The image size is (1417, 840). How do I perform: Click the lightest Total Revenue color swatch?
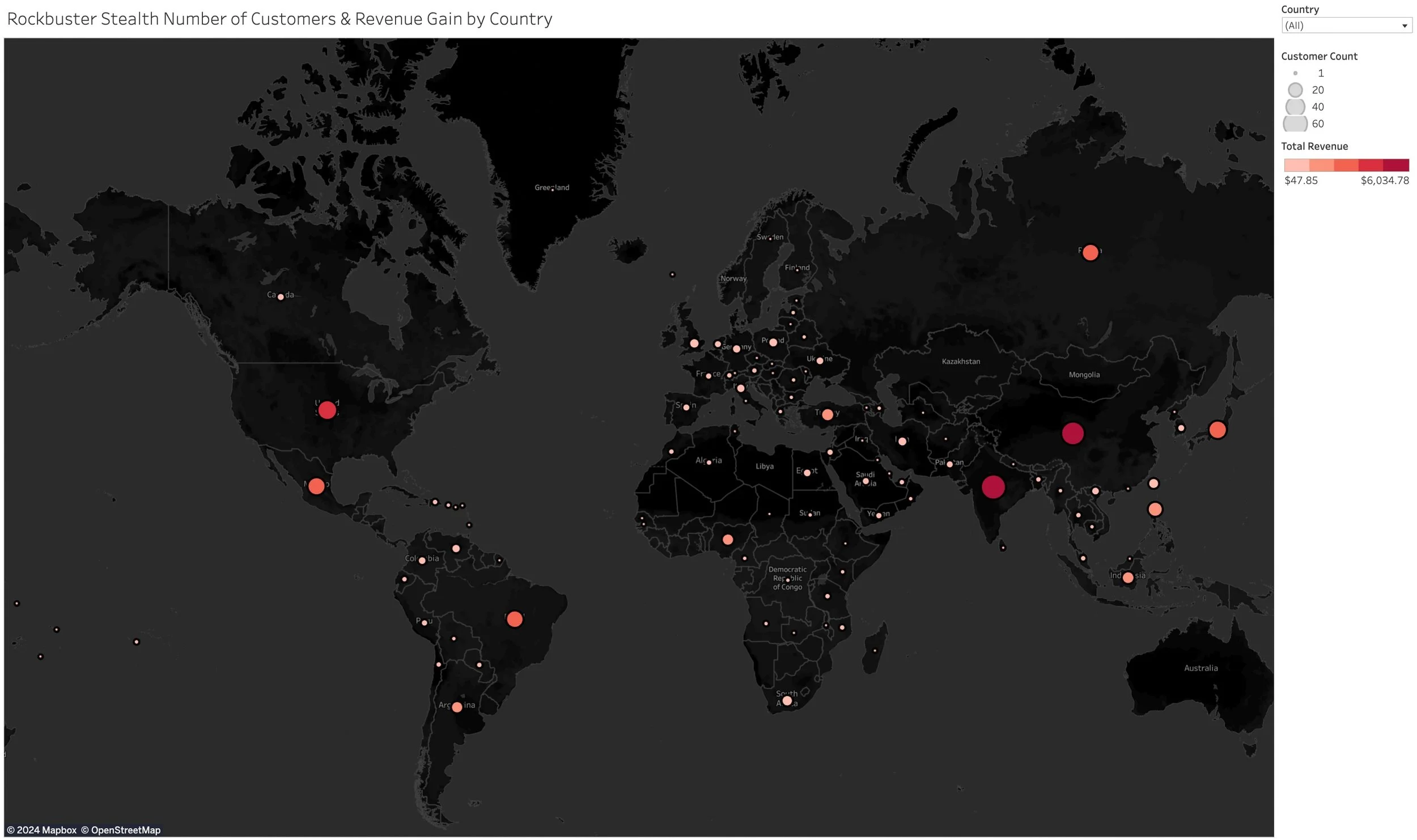click(x=1296, y=165)
